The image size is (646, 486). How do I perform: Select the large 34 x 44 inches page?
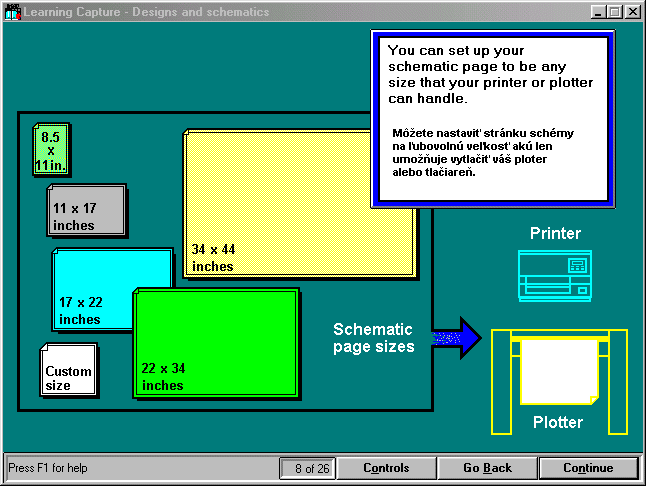[x=299, y=202]
